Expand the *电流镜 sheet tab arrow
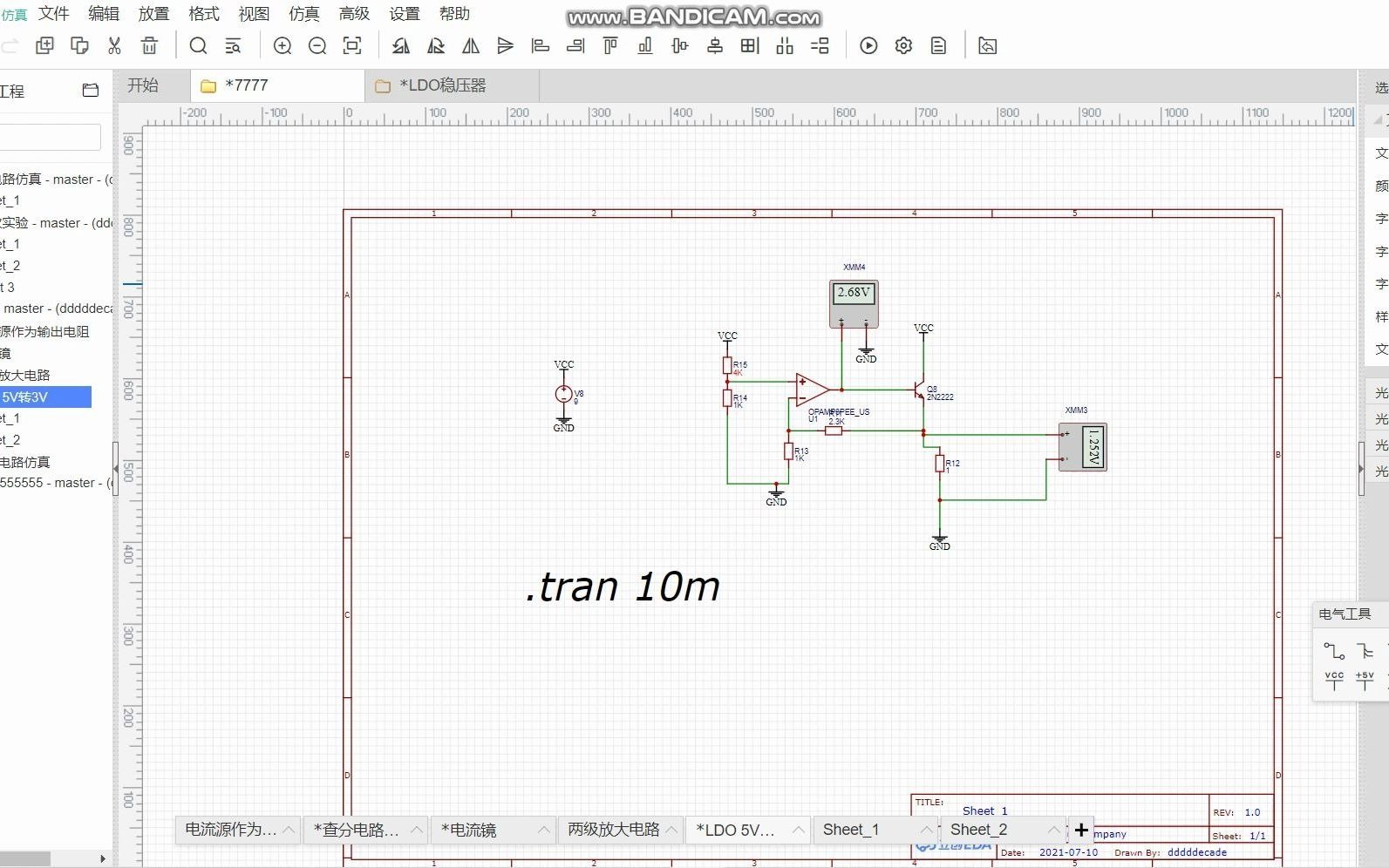 [543, 830]
